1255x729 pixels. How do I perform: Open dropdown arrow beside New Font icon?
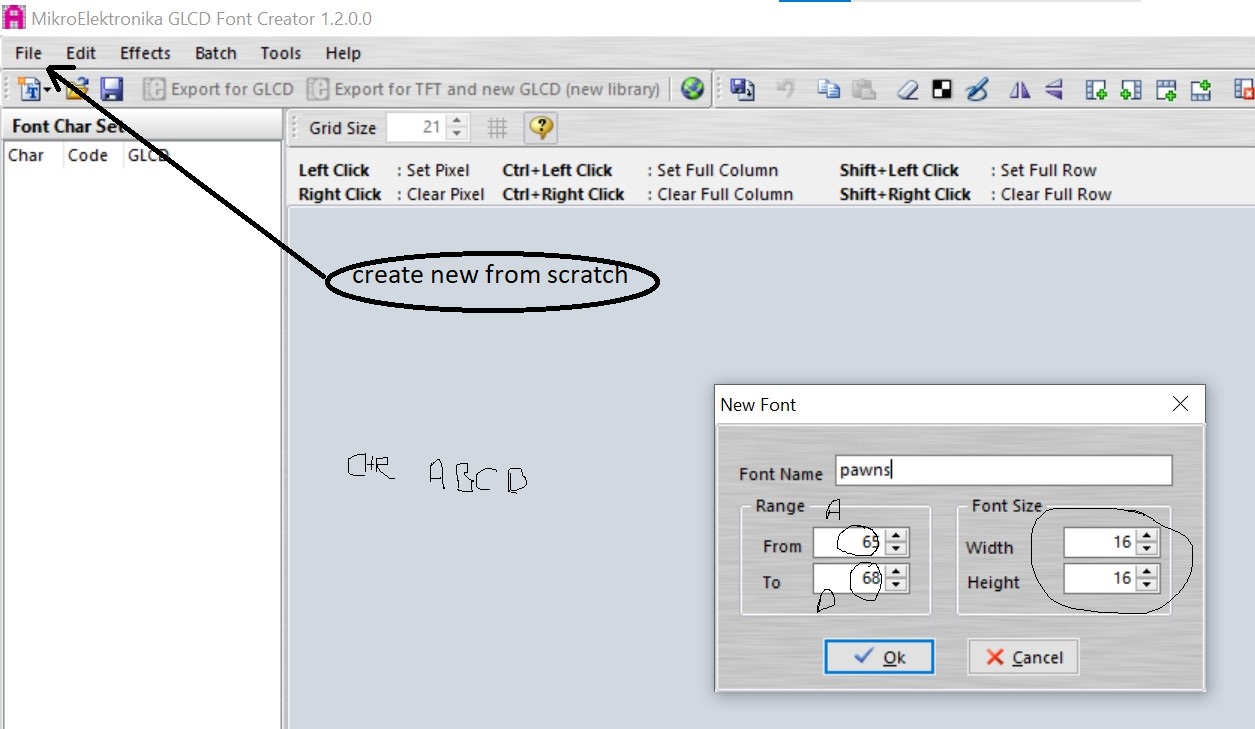[47, 90]
